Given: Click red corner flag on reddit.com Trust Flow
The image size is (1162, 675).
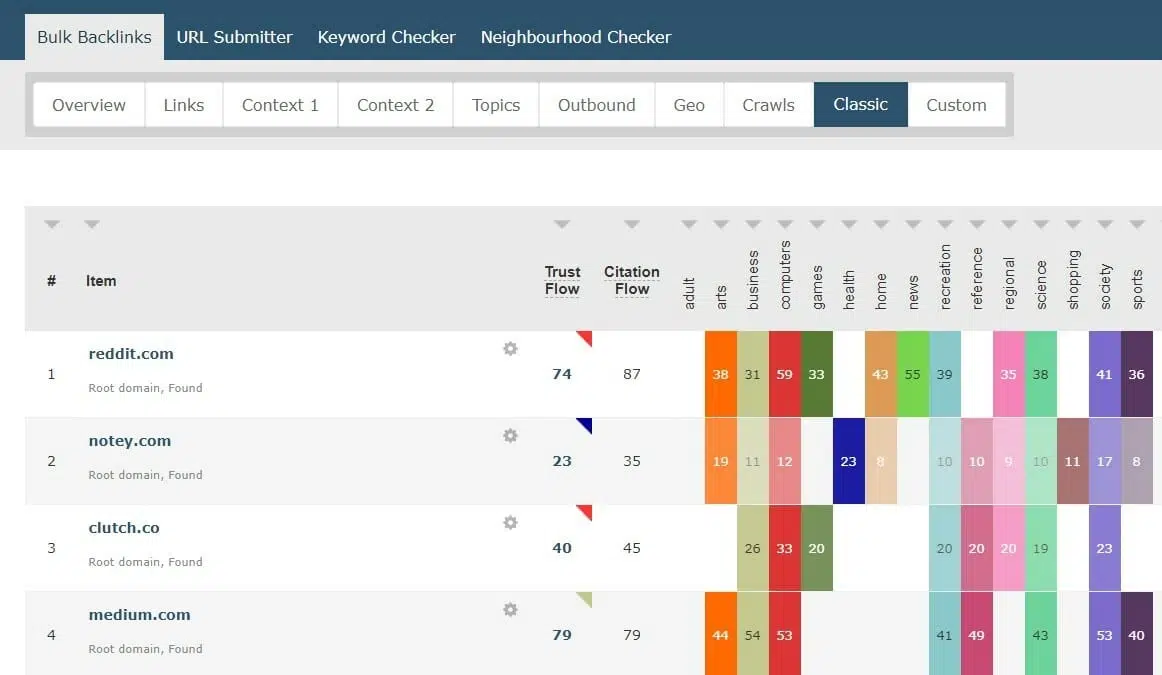Looking at the screenshot, I should tap(585, 338).
